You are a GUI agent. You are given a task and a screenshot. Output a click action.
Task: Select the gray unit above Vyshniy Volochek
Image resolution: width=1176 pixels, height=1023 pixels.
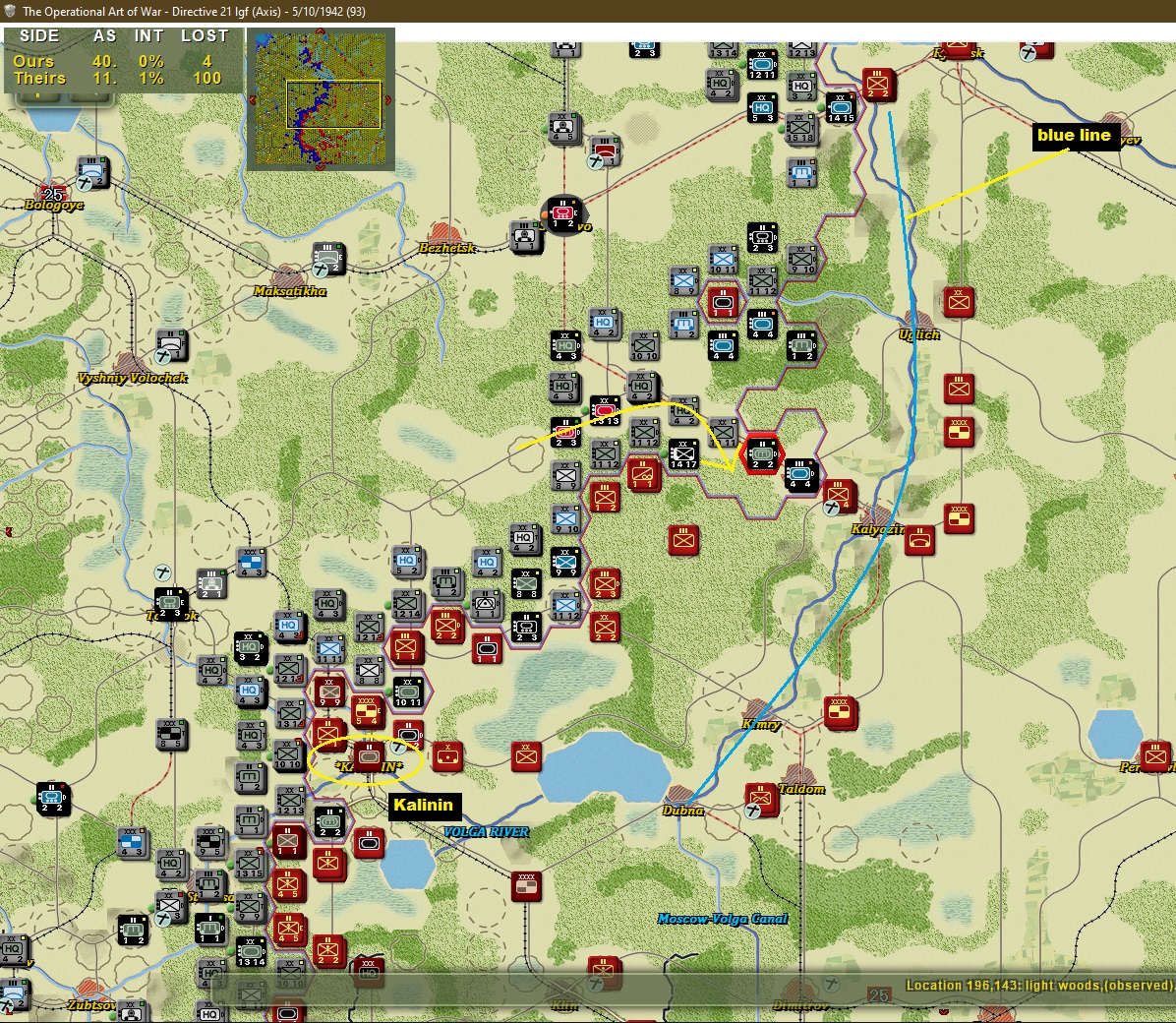coord(172,345)
